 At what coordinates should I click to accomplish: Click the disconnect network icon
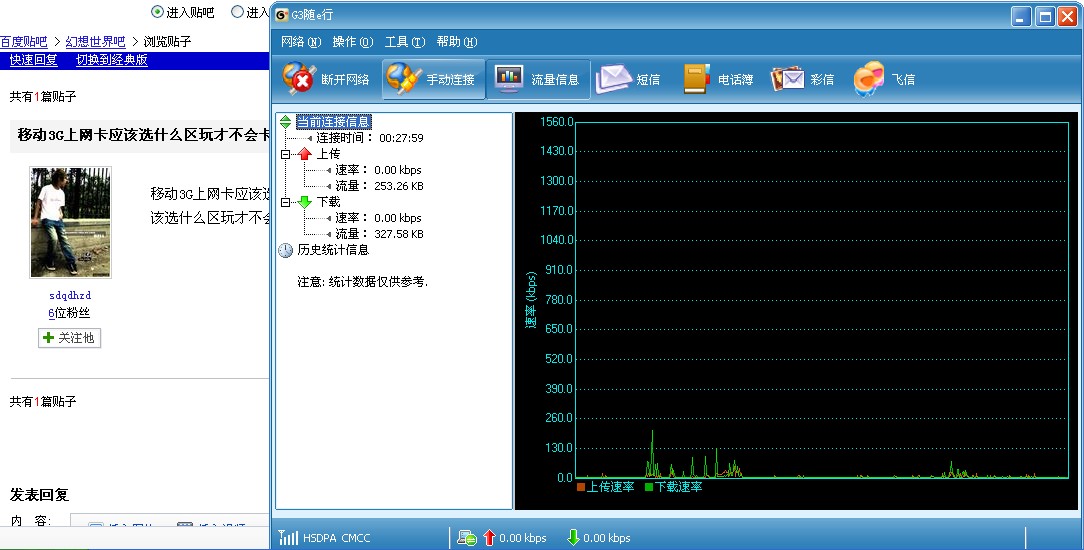point(299,78)
